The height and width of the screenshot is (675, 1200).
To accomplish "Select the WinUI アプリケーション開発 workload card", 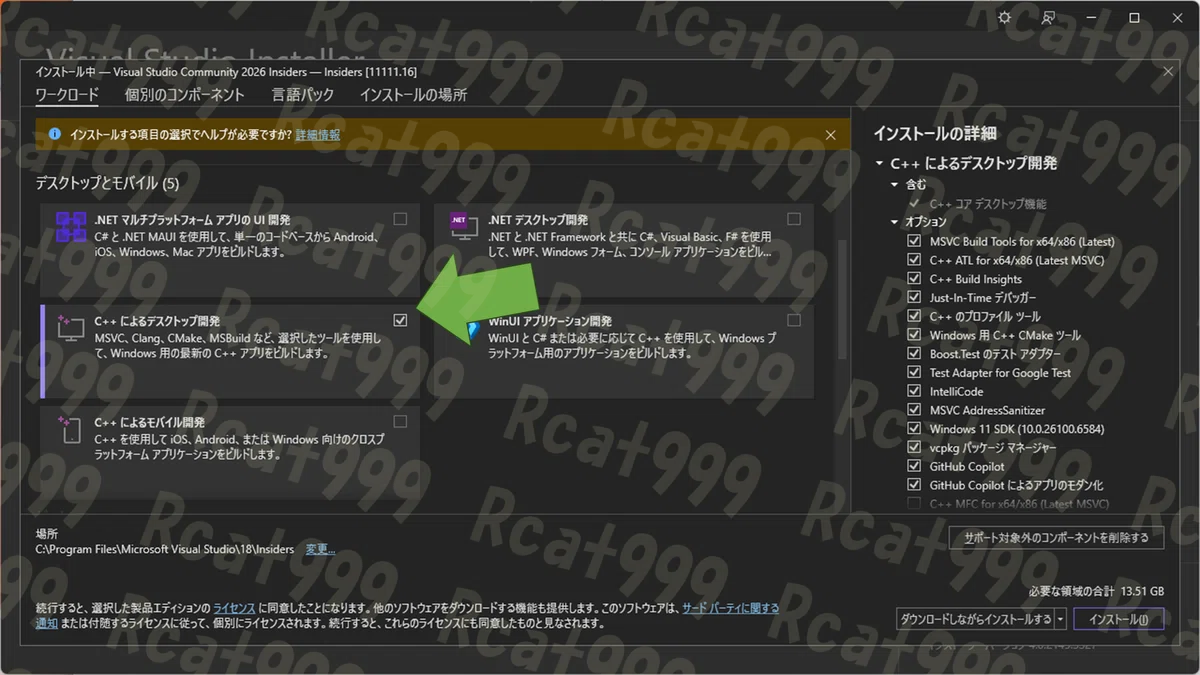I will [624, 351].
